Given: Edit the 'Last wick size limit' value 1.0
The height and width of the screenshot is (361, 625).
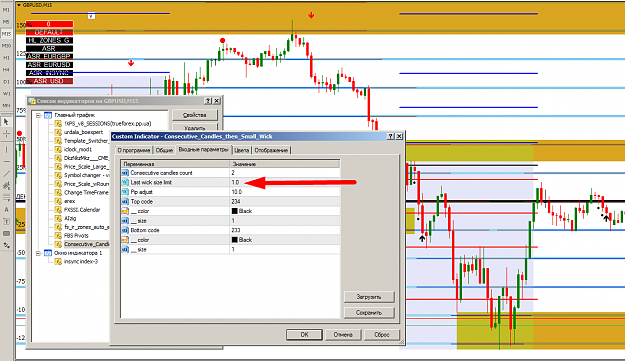Looking at the screenshot, I should click(285, 182).
